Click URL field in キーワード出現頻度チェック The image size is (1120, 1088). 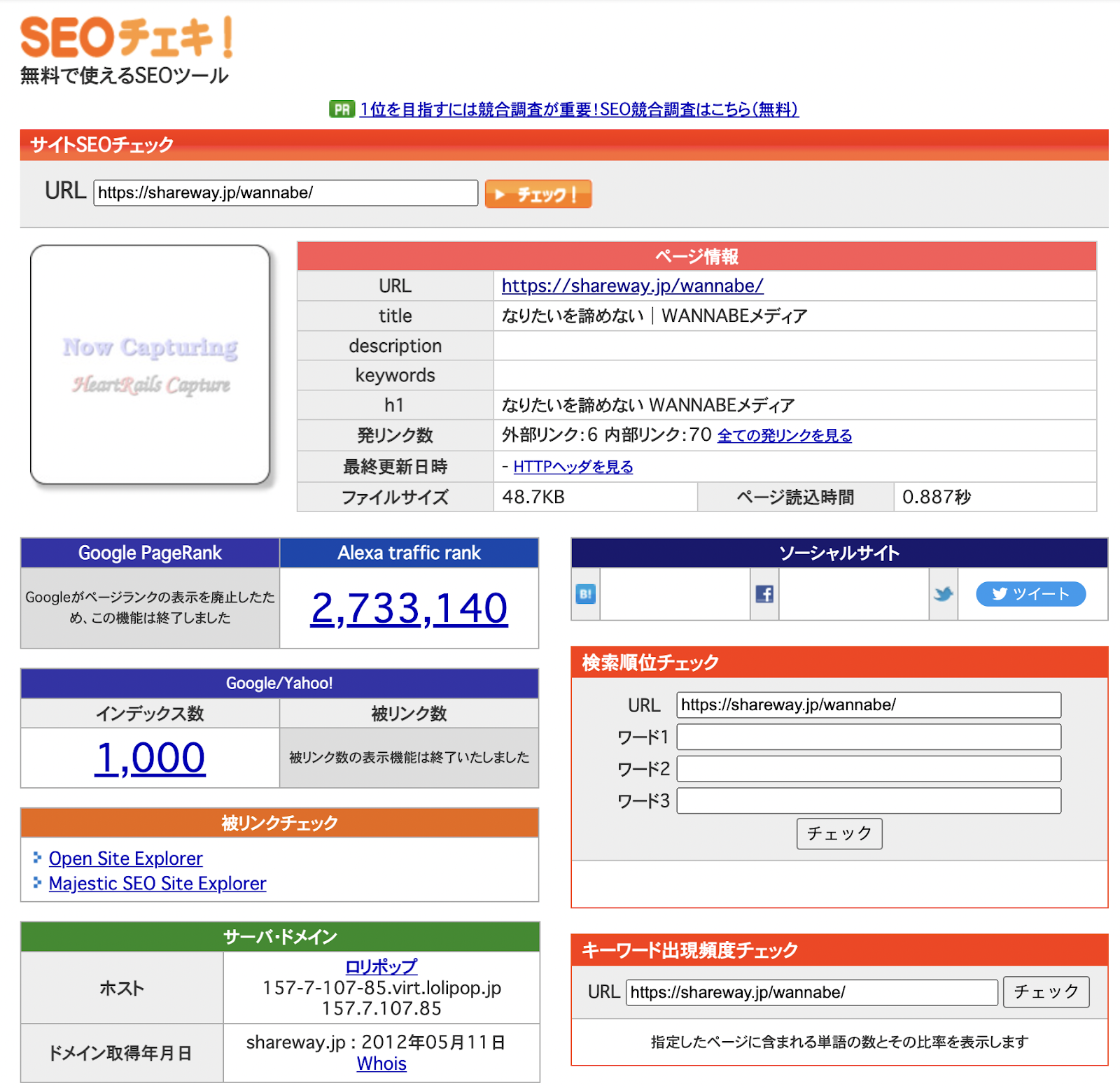tap(812, 992)
